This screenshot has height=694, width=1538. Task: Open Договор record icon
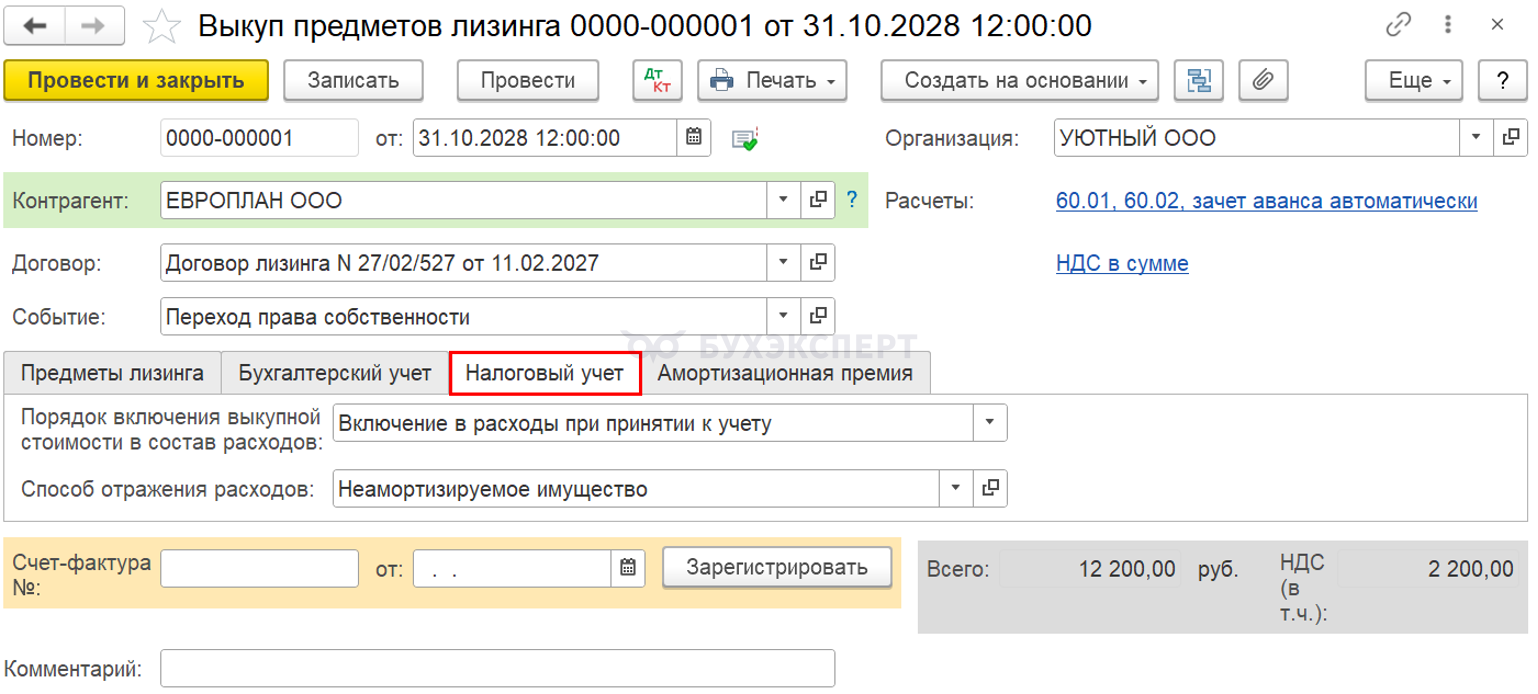pyautogui.click(x=818, y=264)
